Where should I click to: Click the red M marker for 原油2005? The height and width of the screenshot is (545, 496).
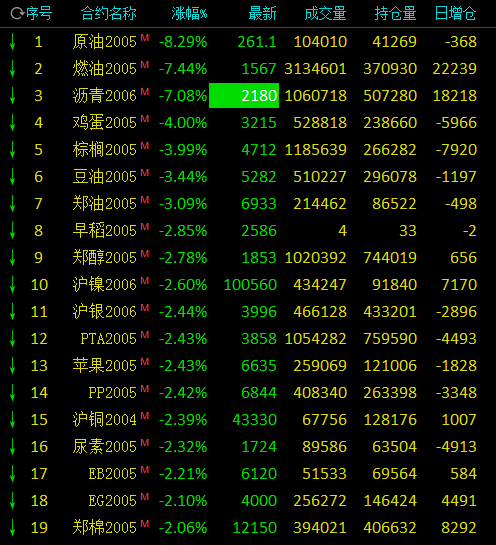(x=145, y=38)
